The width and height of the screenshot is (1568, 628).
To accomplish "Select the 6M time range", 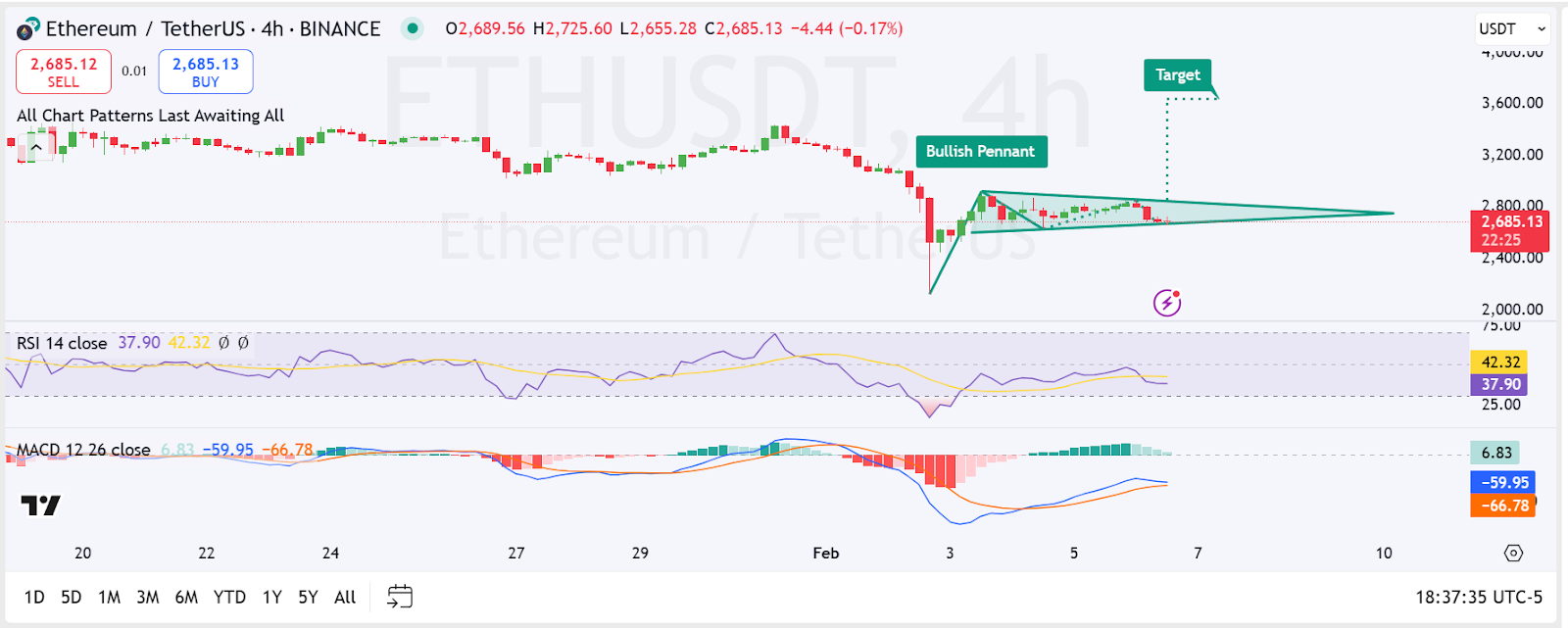I will pyautogui.click(x=186, y=597).
